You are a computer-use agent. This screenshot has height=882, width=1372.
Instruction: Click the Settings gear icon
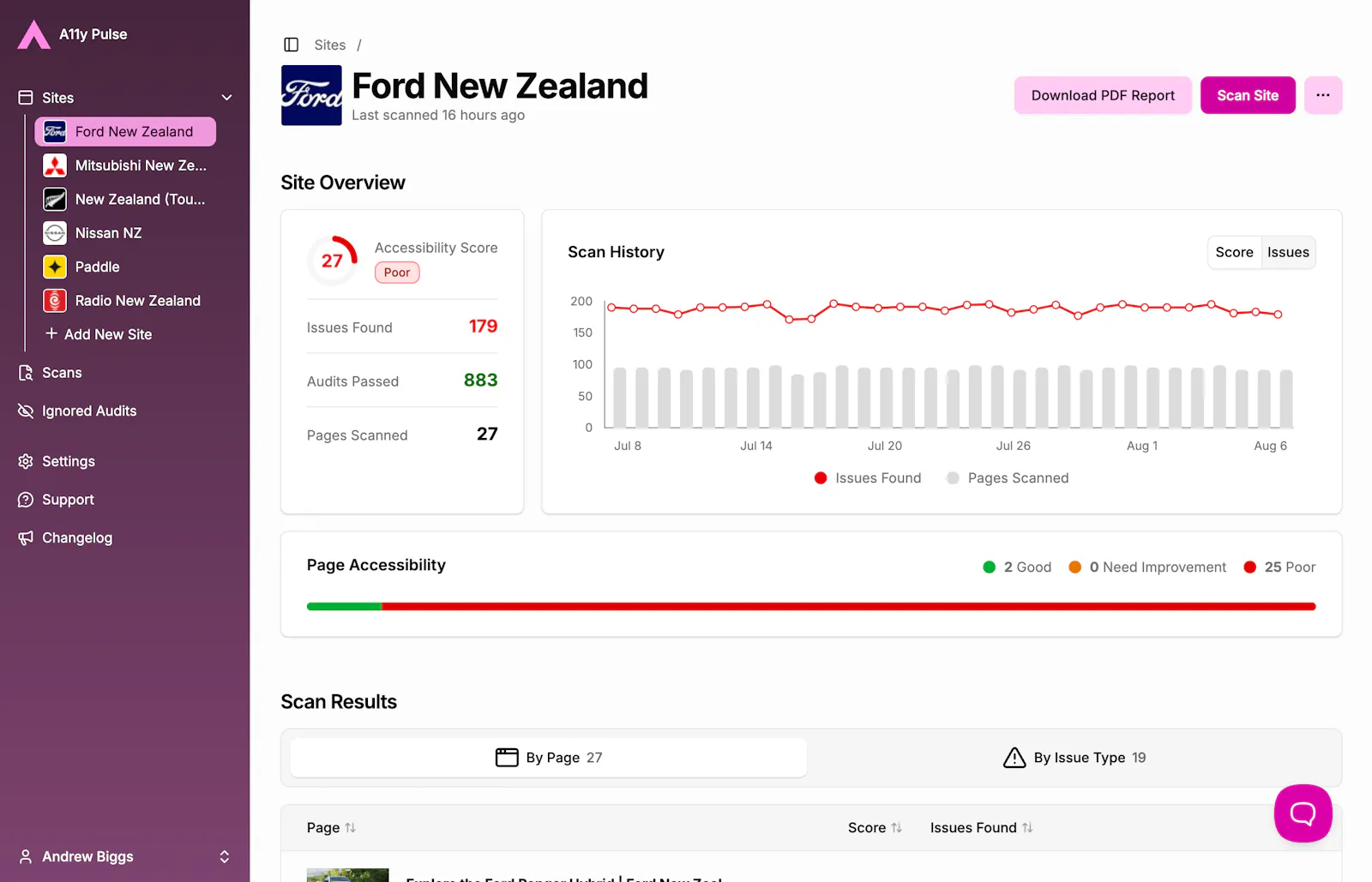[x=26, y=461]
